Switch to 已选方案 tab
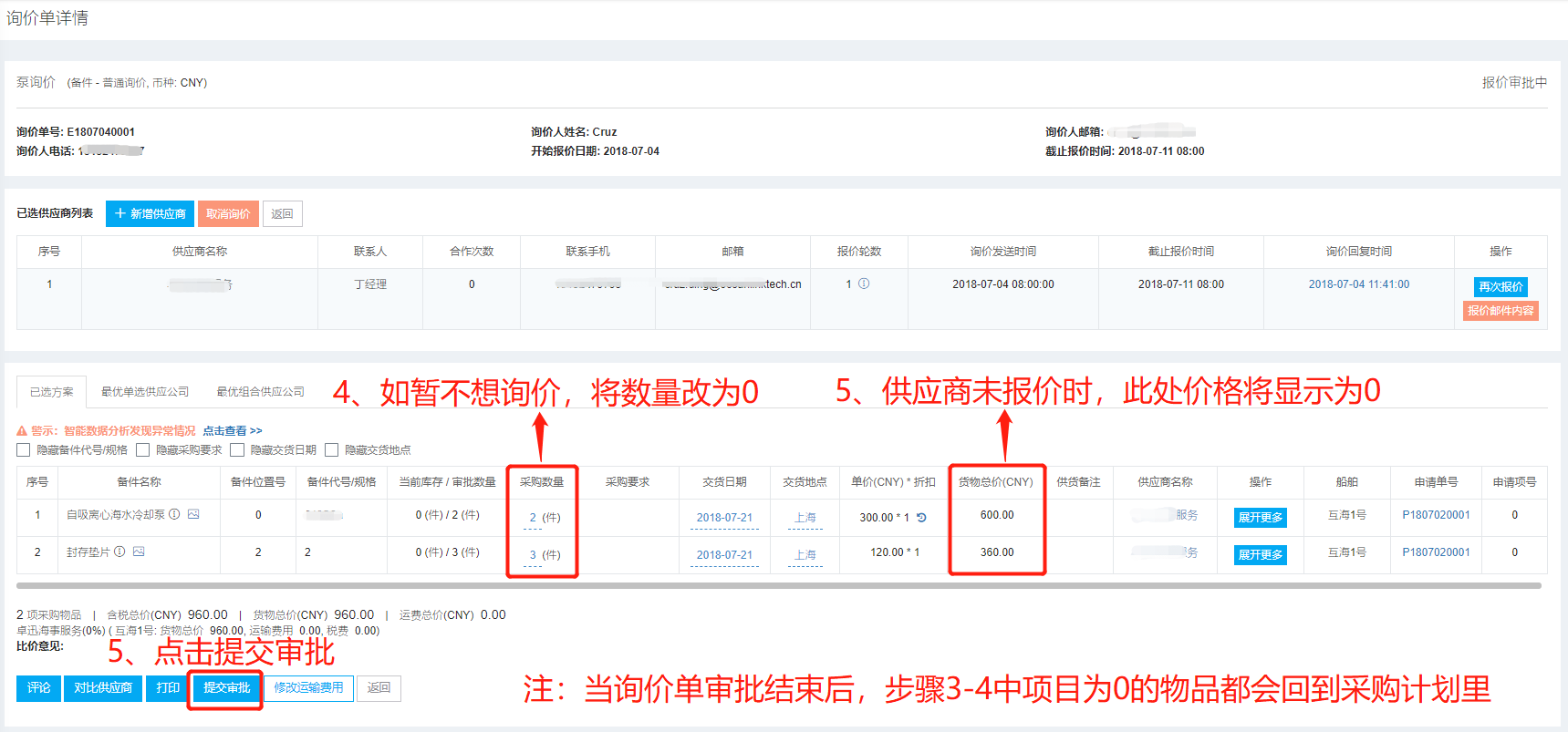Screen dimensions: 1568x732 pyautogui.click(x=52, y=392)
